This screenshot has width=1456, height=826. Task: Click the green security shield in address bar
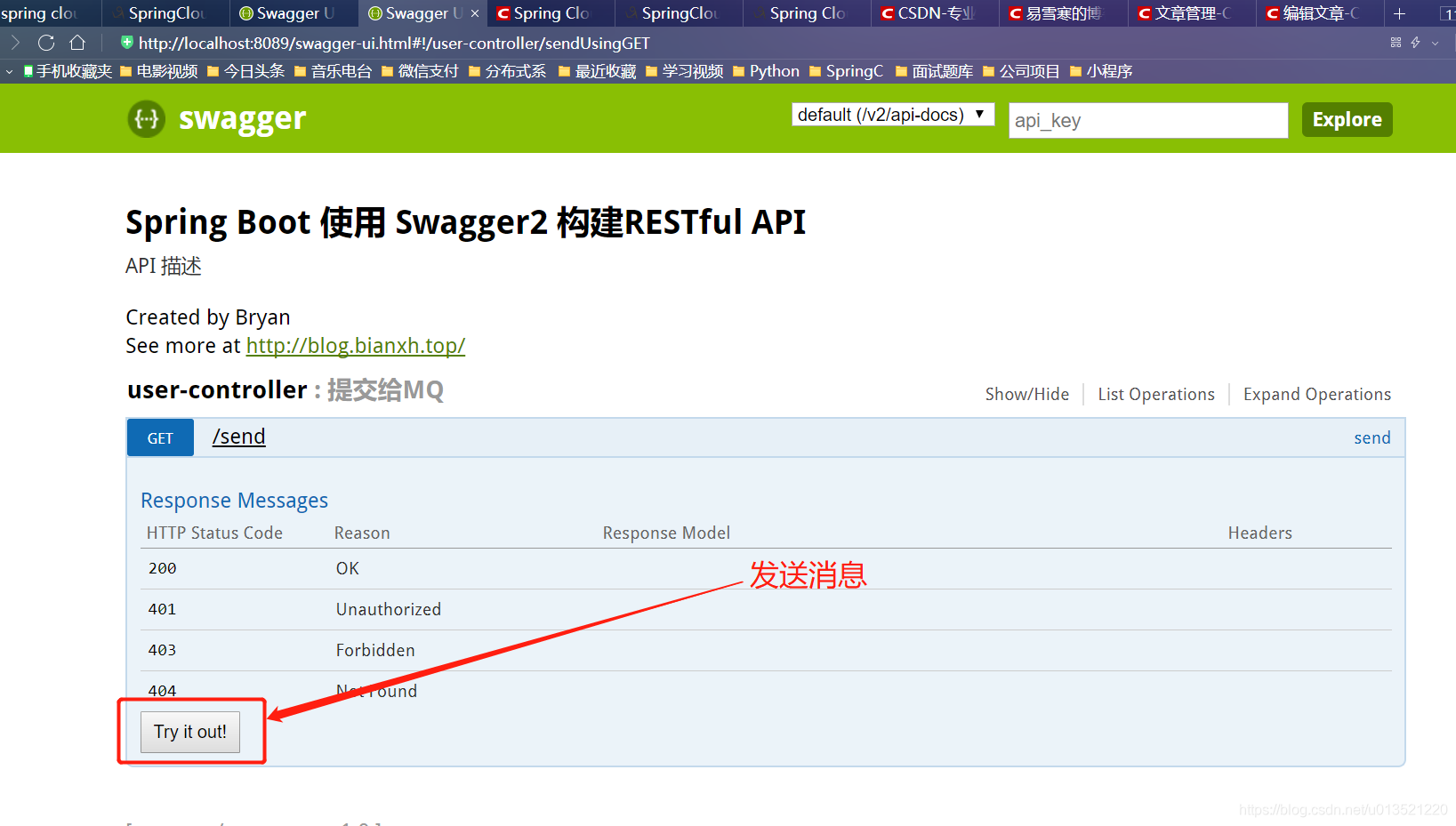pyautogui.click(x=127, y=43)
